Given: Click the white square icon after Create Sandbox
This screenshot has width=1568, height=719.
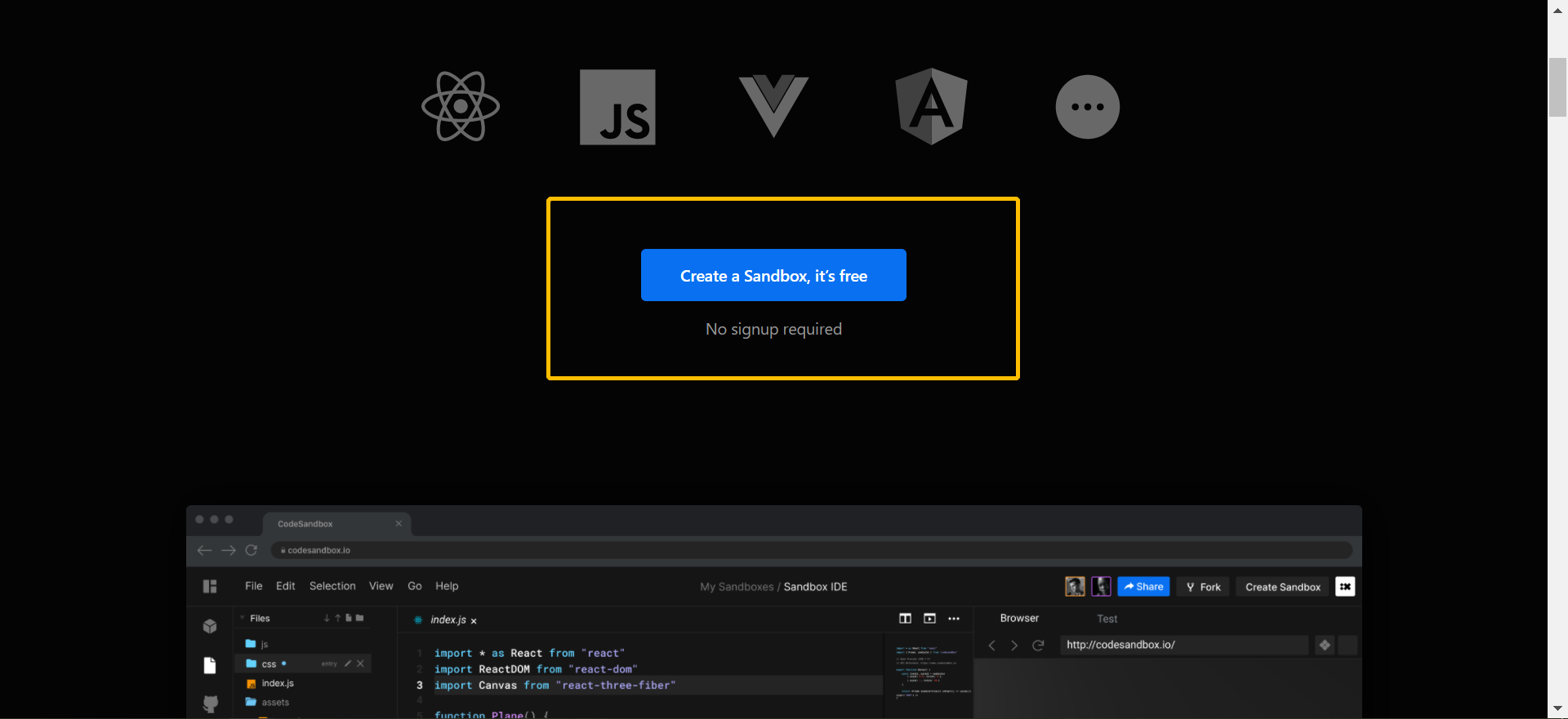Looking at the screenshot, I should coord(1345,586).
